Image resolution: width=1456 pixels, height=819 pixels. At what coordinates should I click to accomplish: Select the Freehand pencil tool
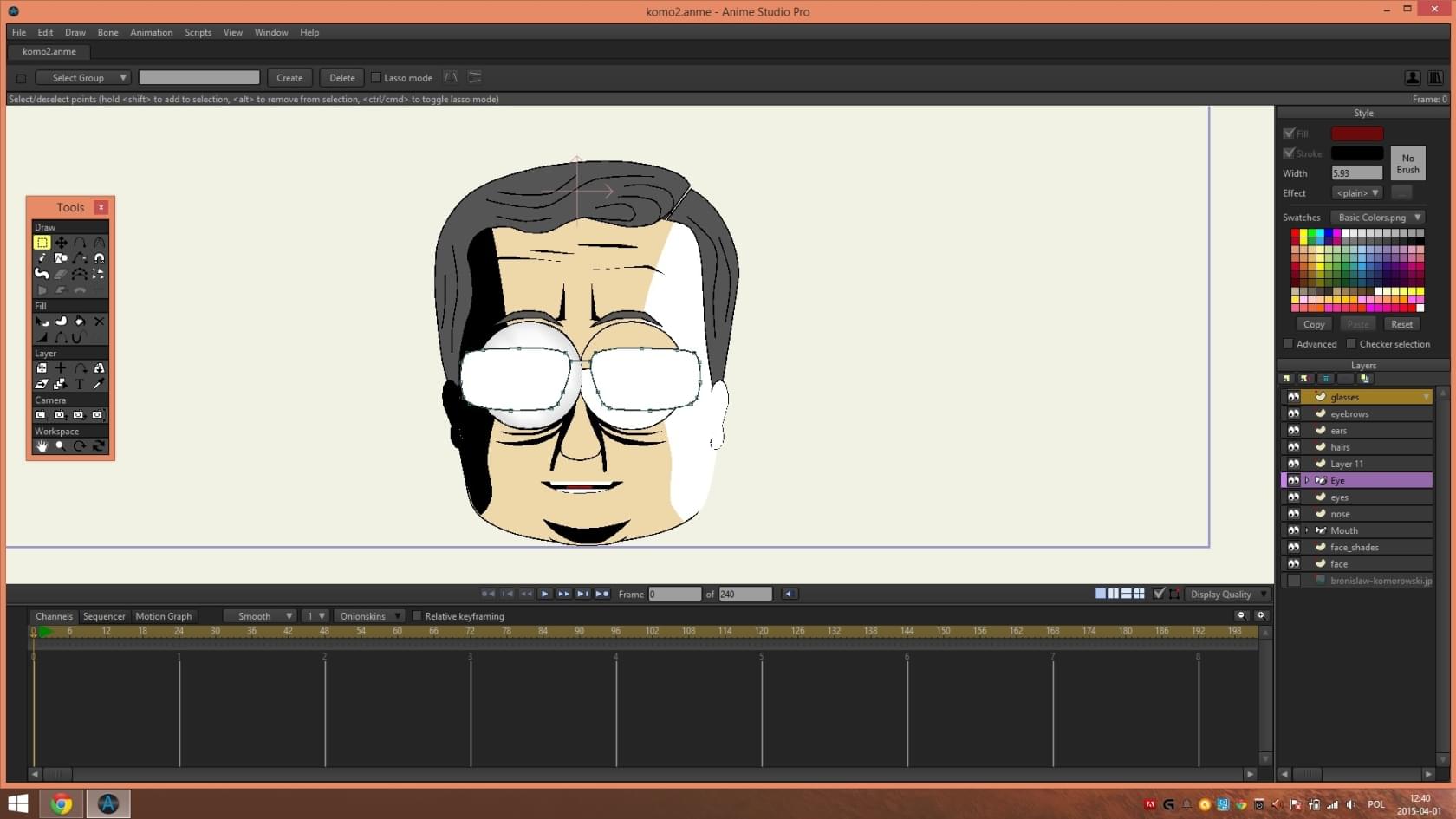(x=42, y=258)
